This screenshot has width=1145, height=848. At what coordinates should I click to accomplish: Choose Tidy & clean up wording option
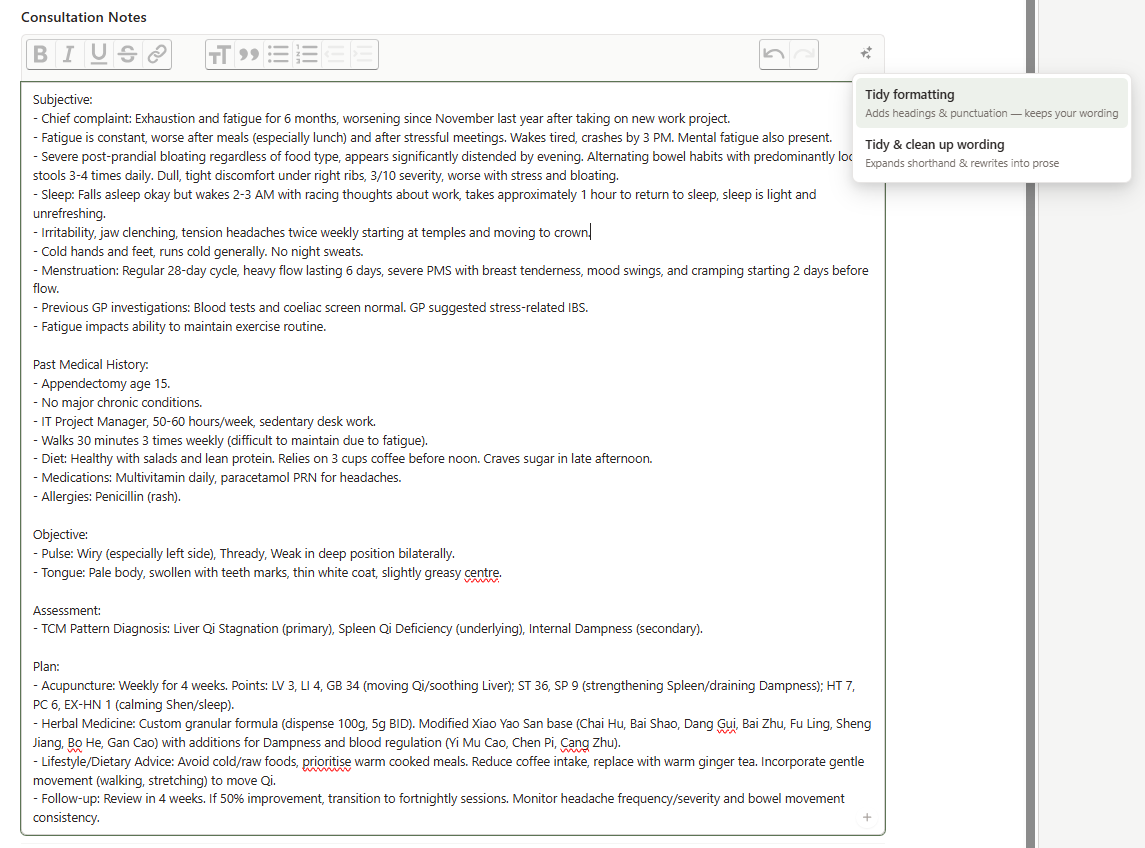991,153
